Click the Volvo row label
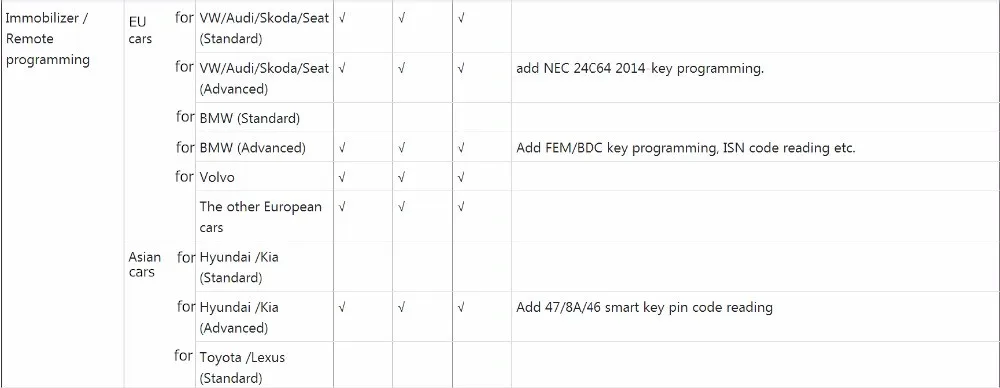 tap(217, 177)
